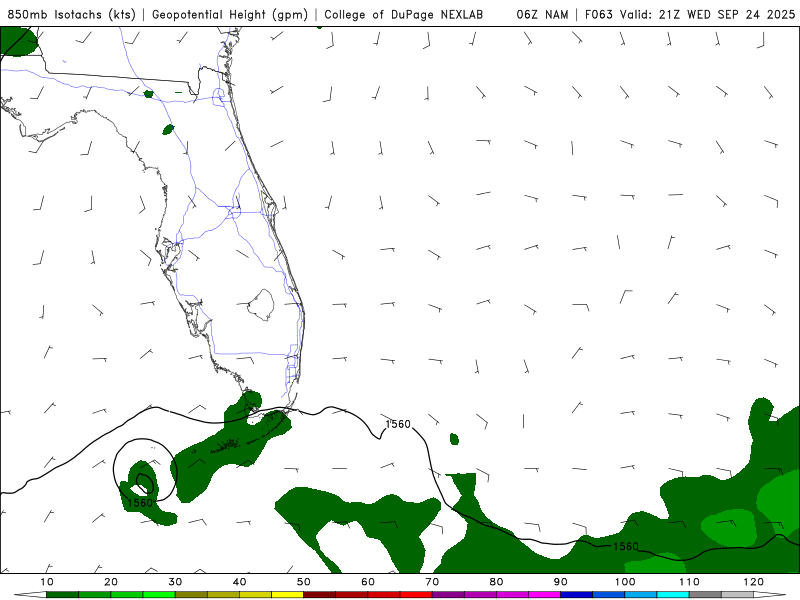Click the '20' legend tick label
The height and width of the screenshot is (600, 800).
(x=111, y=582)
